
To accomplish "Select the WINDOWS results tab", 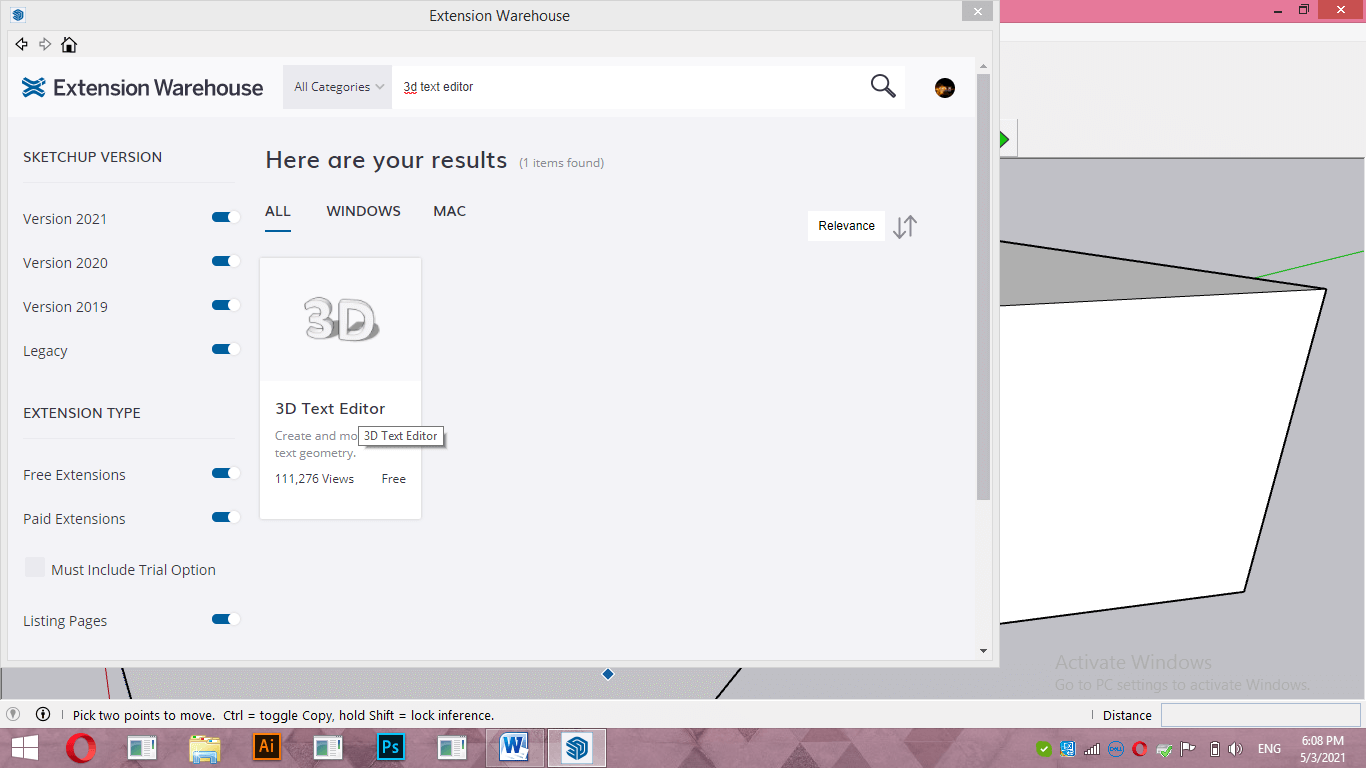I will coord(363,211).
